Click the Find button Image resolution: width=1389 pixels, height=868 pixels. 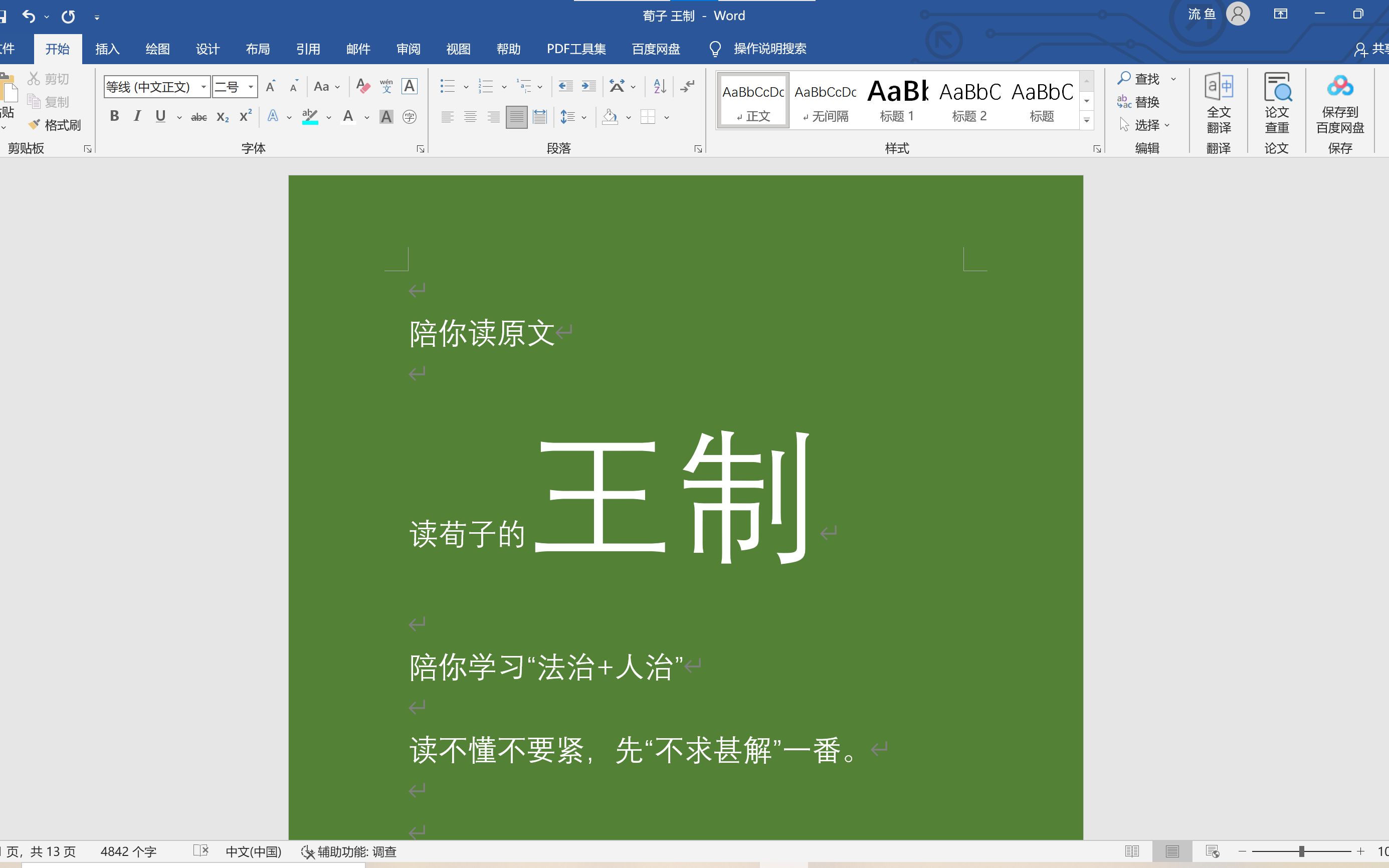(x=1139, y=79)
